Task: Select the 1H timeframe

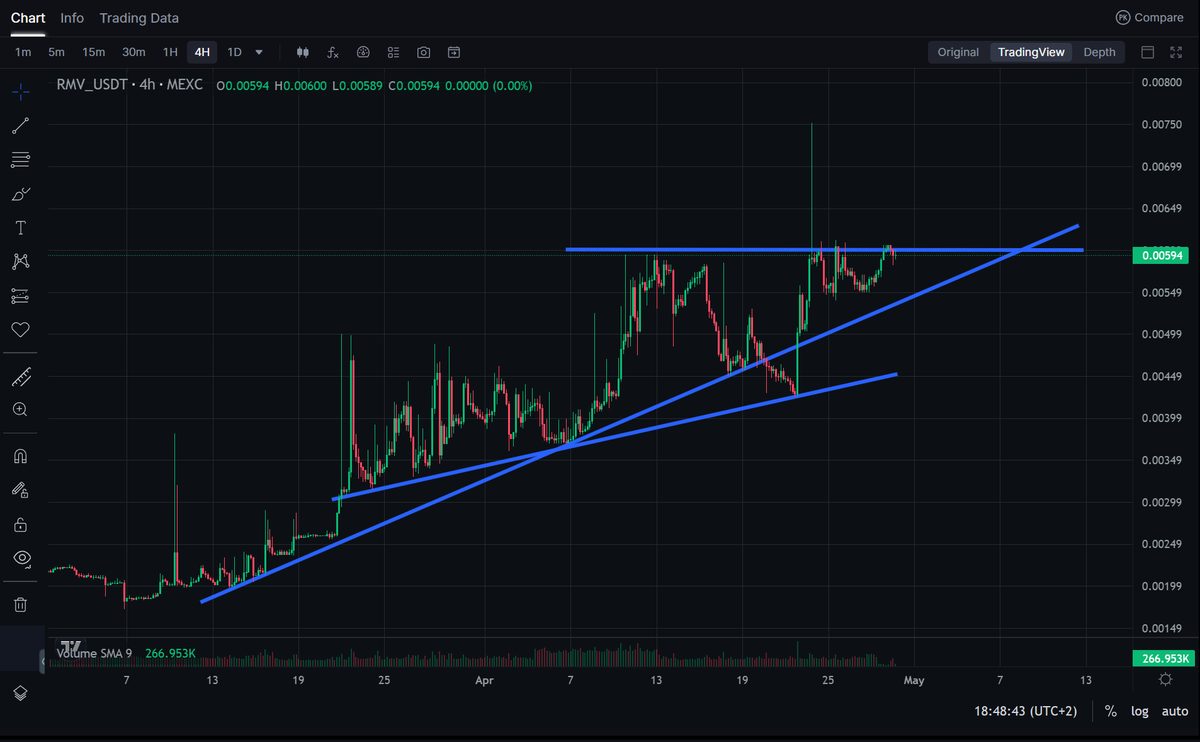Action: (x=169, y=52)
